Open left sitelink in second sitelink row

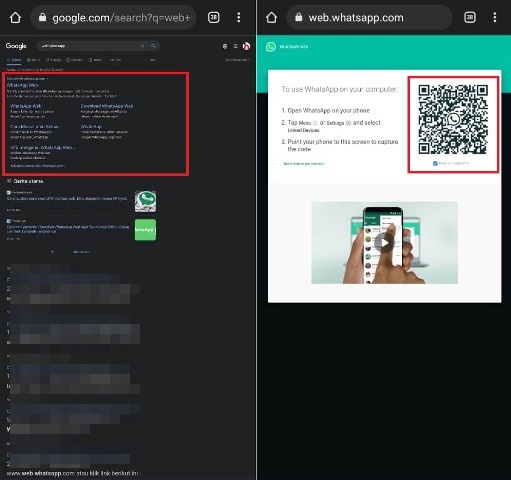[x=34, y=127]
